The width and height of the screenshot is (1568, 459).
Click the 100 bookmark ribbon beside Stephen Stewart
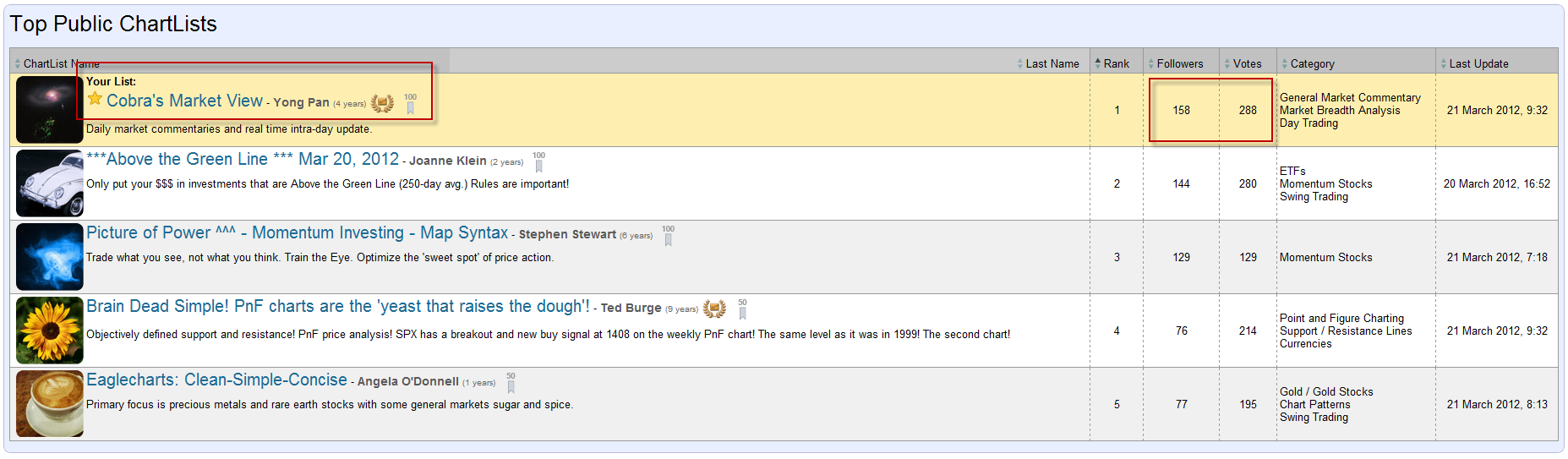668,235
